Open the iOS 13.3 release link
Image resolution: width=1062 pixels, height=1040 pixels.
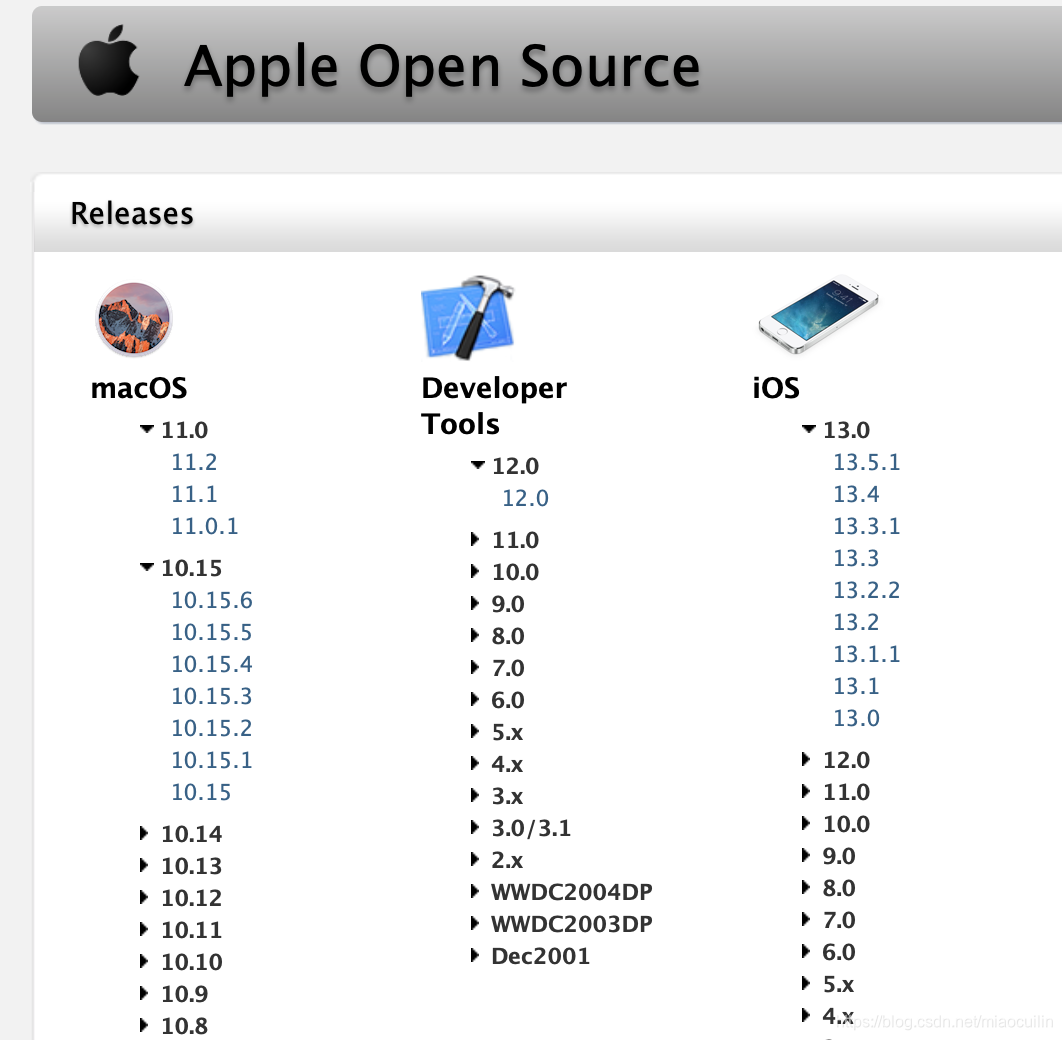coord(857,559)
